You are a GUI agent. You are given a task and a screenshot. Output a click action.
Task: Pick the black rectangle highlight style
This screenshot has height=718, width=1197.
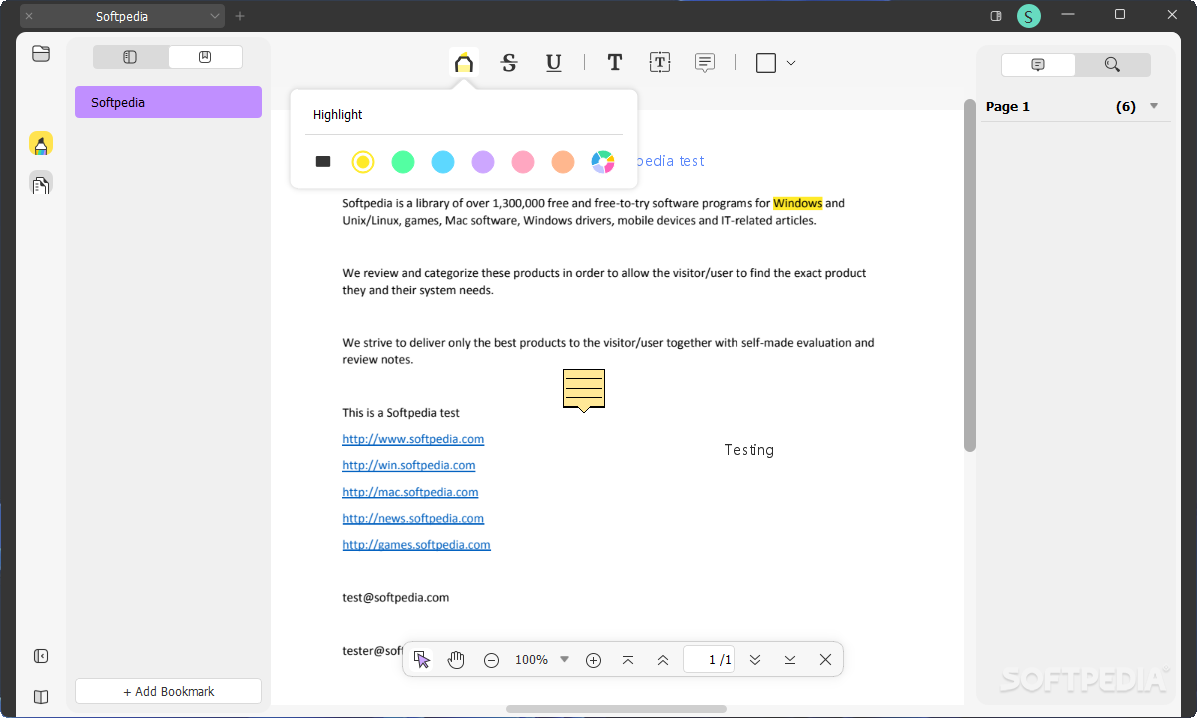[323, 162]
